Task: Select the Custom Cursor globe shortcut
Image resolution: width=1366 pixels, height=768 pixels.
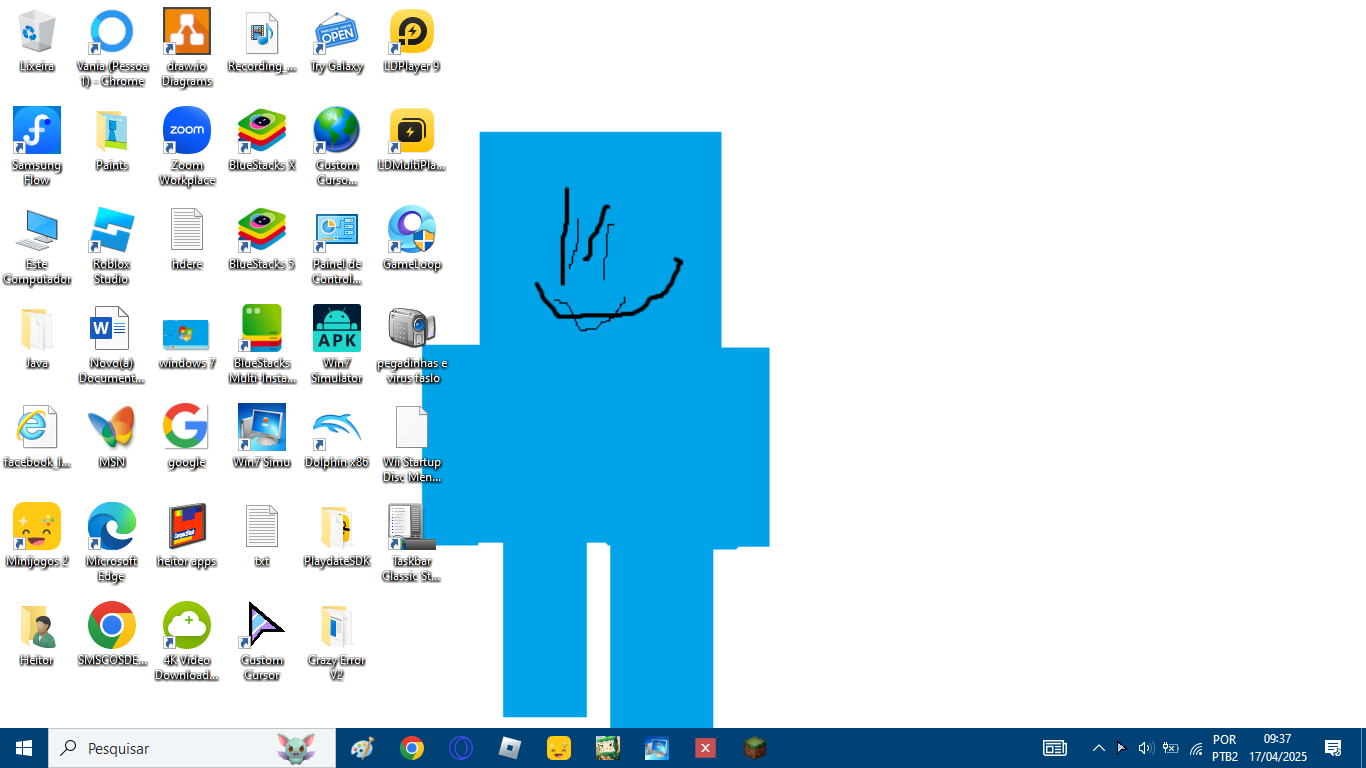Action: pyautogui.click(x=337, y=147)
